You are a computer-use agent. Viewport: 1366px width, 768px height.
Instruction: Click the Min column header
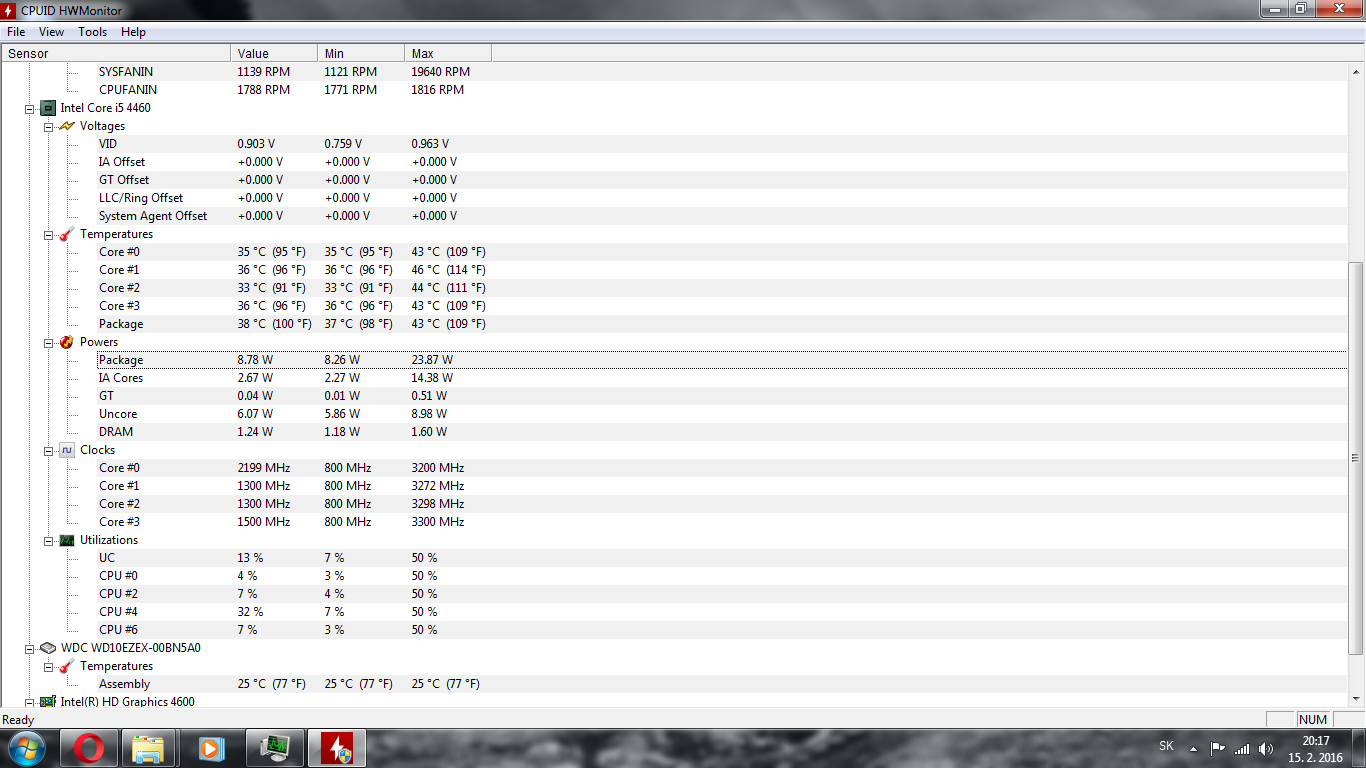[x=361, y=53]
